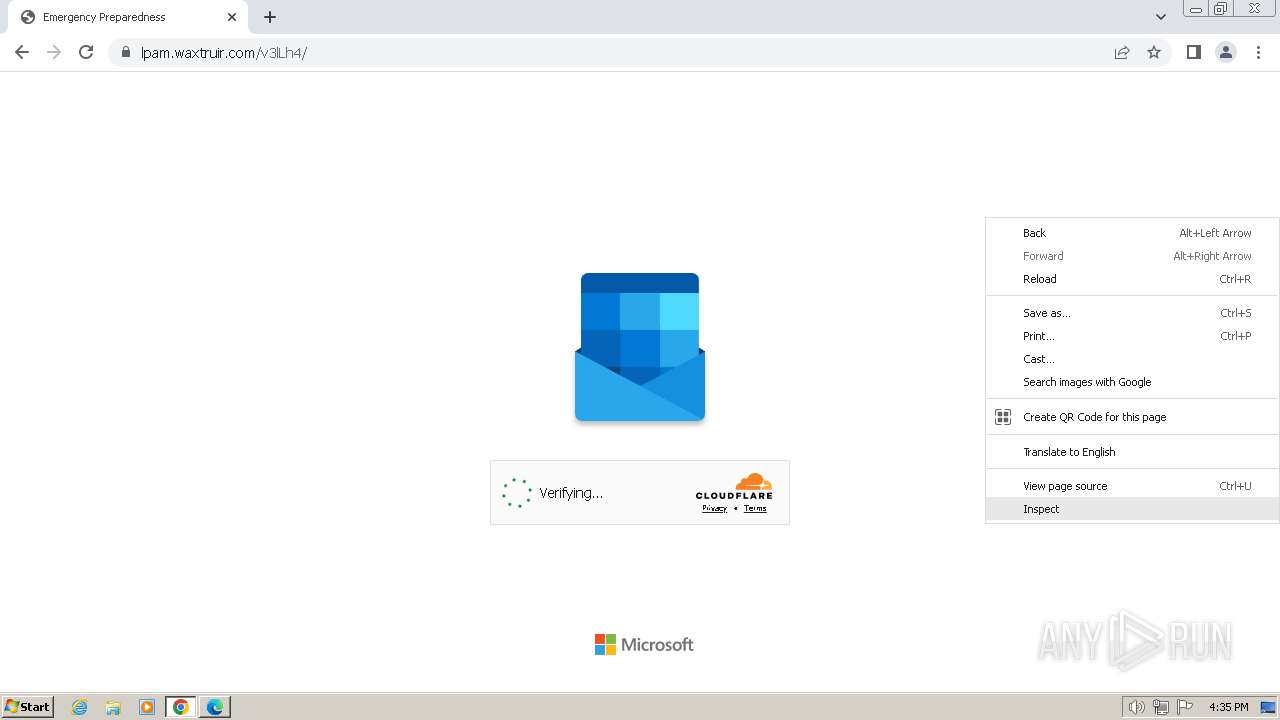The image size is (1280, 720).
Task: Click the share page icon
Action: (x=1122, y=52)
